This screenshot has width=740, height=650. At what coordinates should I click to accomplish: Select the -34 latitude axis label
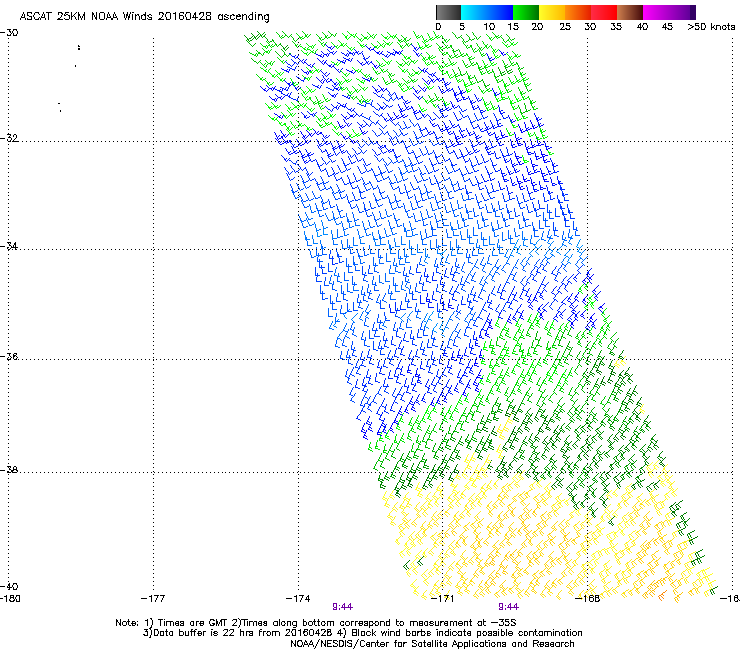[x=9, y=246]
